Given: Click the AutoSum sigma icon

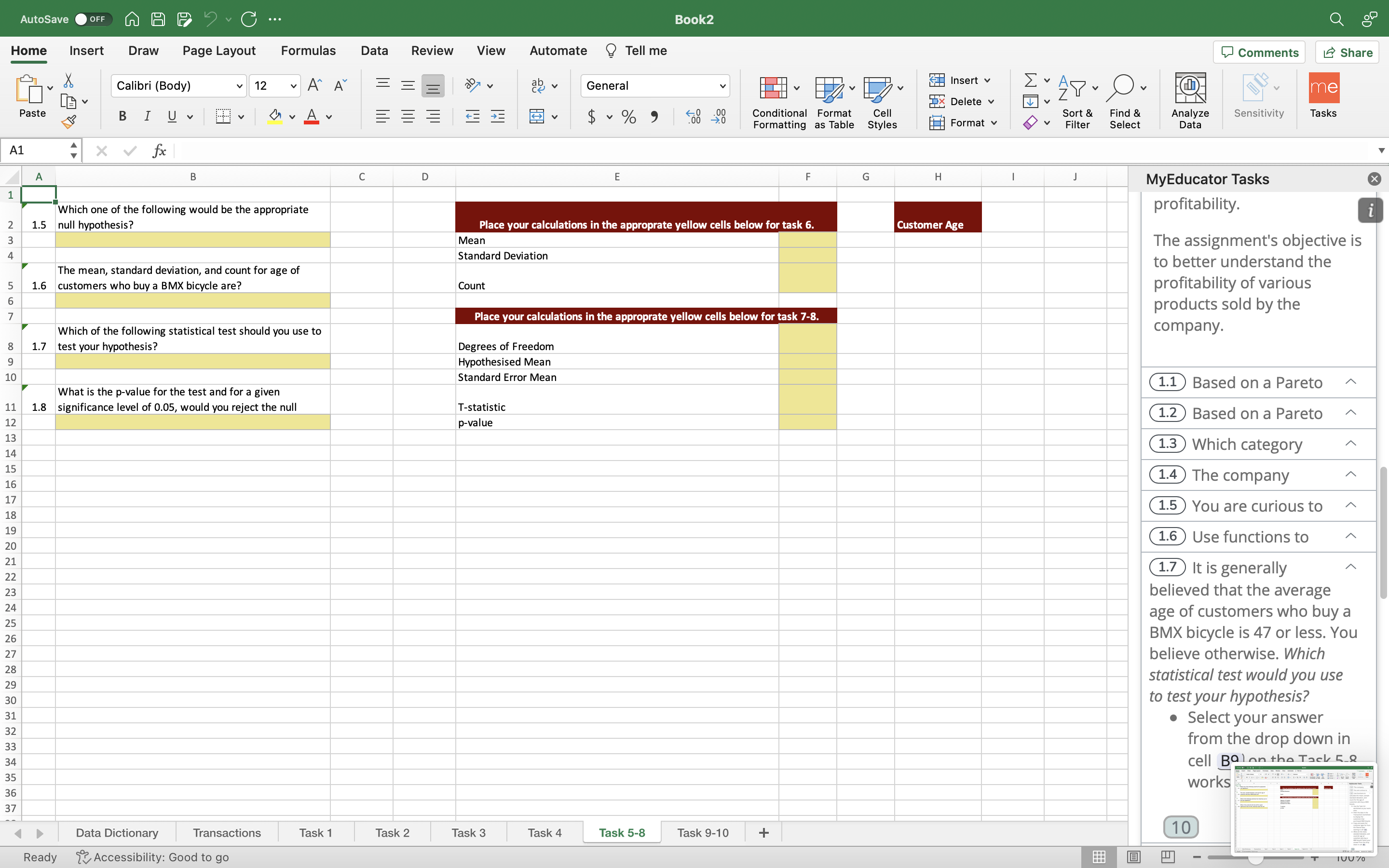Looking at the screenshot, I should tap(1030, 81).
